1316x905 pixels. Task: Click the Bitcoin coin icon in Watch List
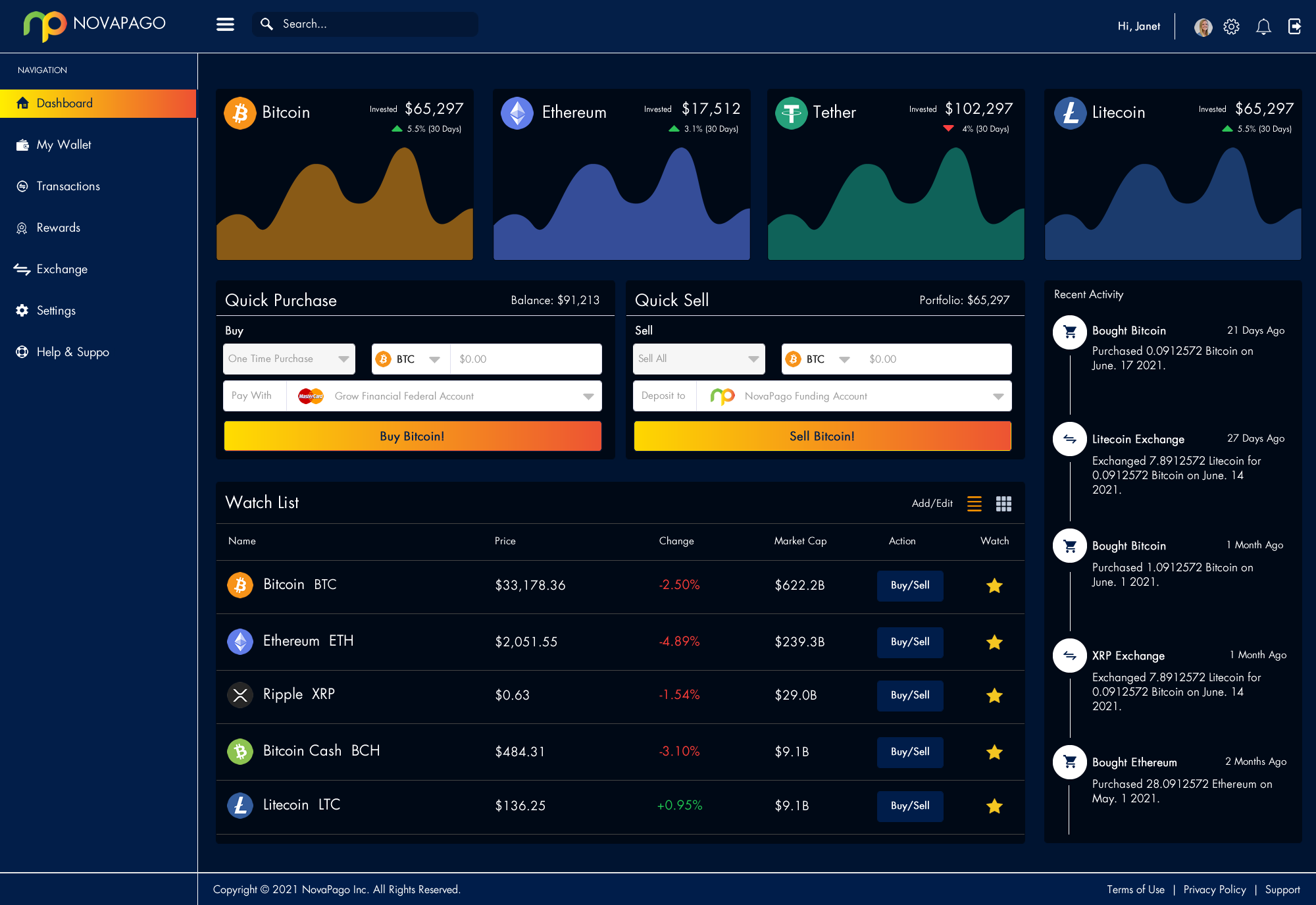[x=240, y=584]
